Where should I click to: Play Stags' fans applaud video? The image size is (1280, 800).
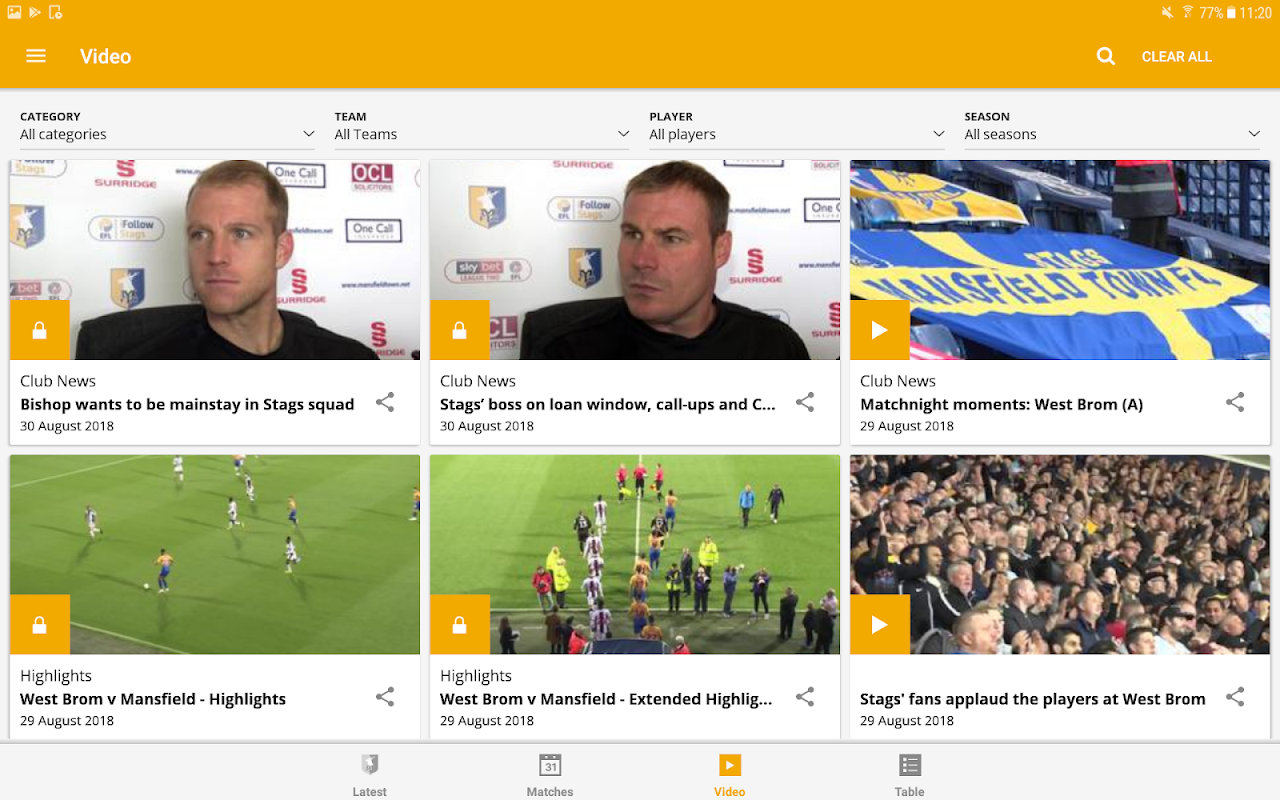(880, 625)
